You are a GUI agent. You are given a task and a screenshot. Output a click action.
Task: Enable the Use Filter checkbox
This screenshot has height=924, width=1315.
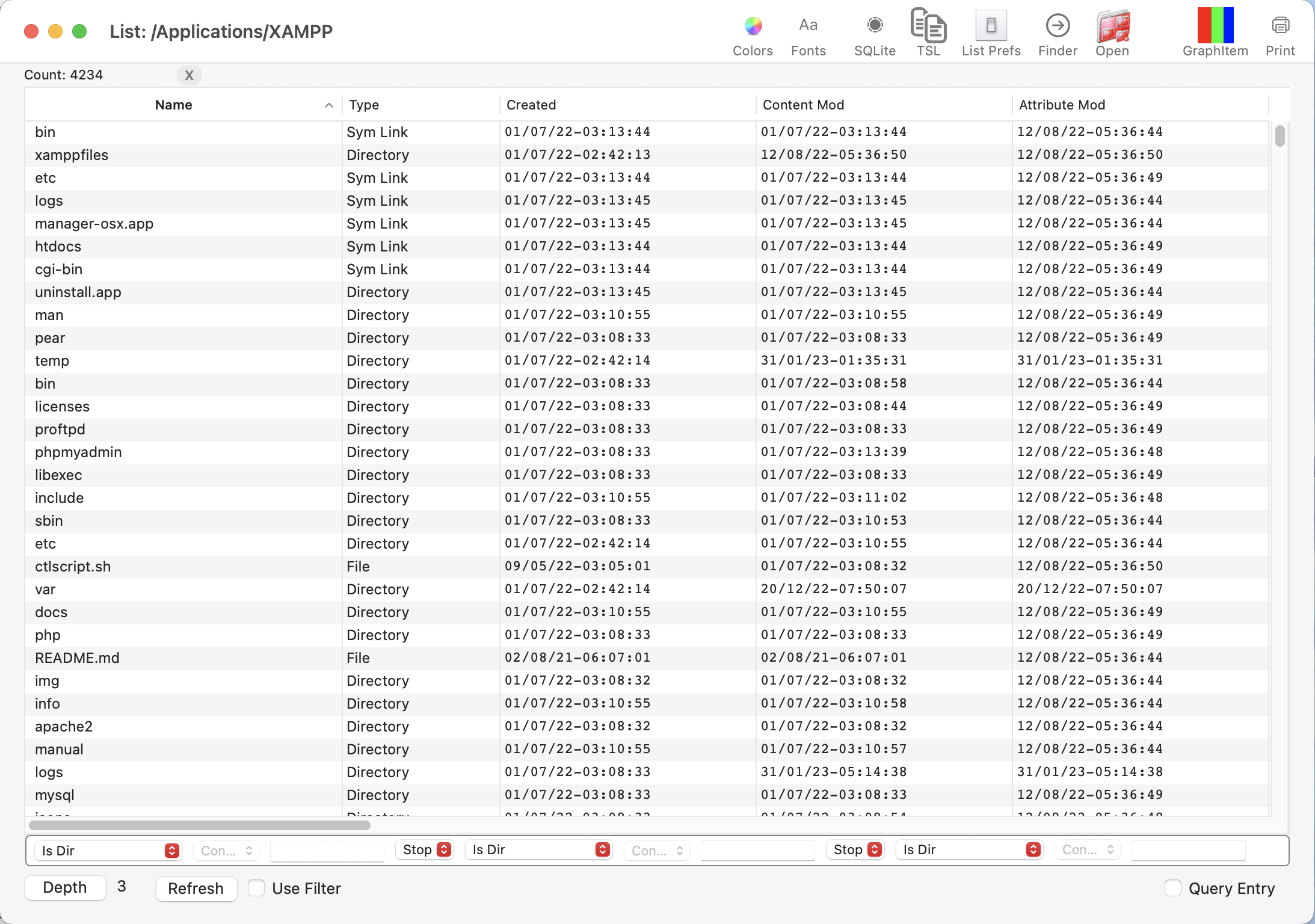[x=256, y=888]
